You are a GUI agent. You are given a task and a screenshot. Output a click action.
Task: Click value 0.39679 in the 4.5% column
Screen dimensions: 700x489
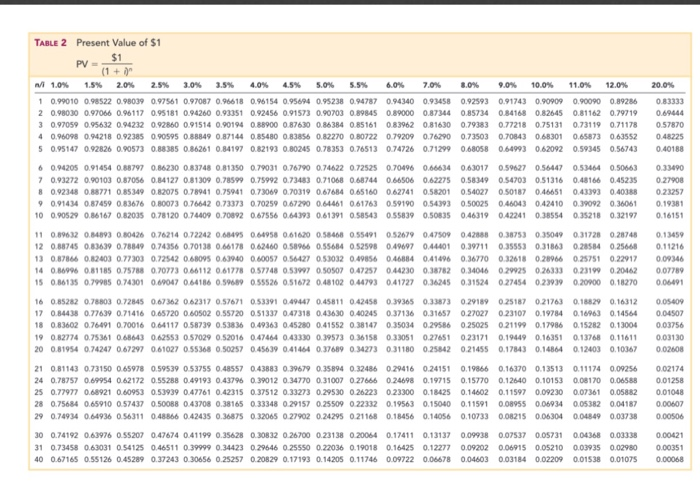coord(296,369)
